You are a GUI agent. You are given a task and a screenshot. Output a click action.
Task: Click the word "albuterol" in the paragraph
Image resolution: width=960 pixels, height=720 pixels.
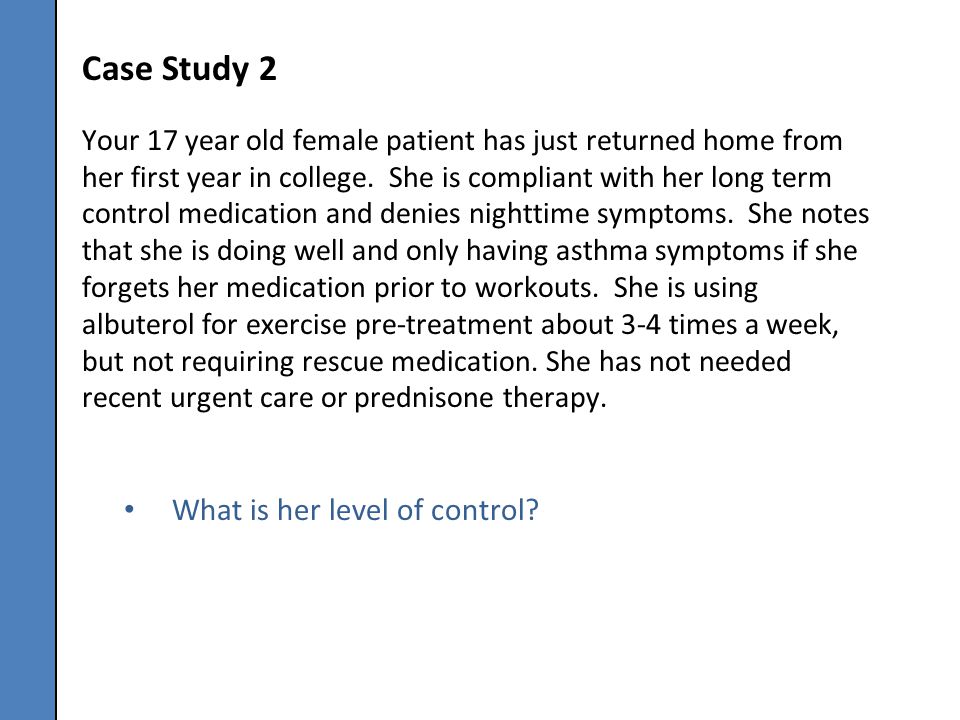(138, 324)
